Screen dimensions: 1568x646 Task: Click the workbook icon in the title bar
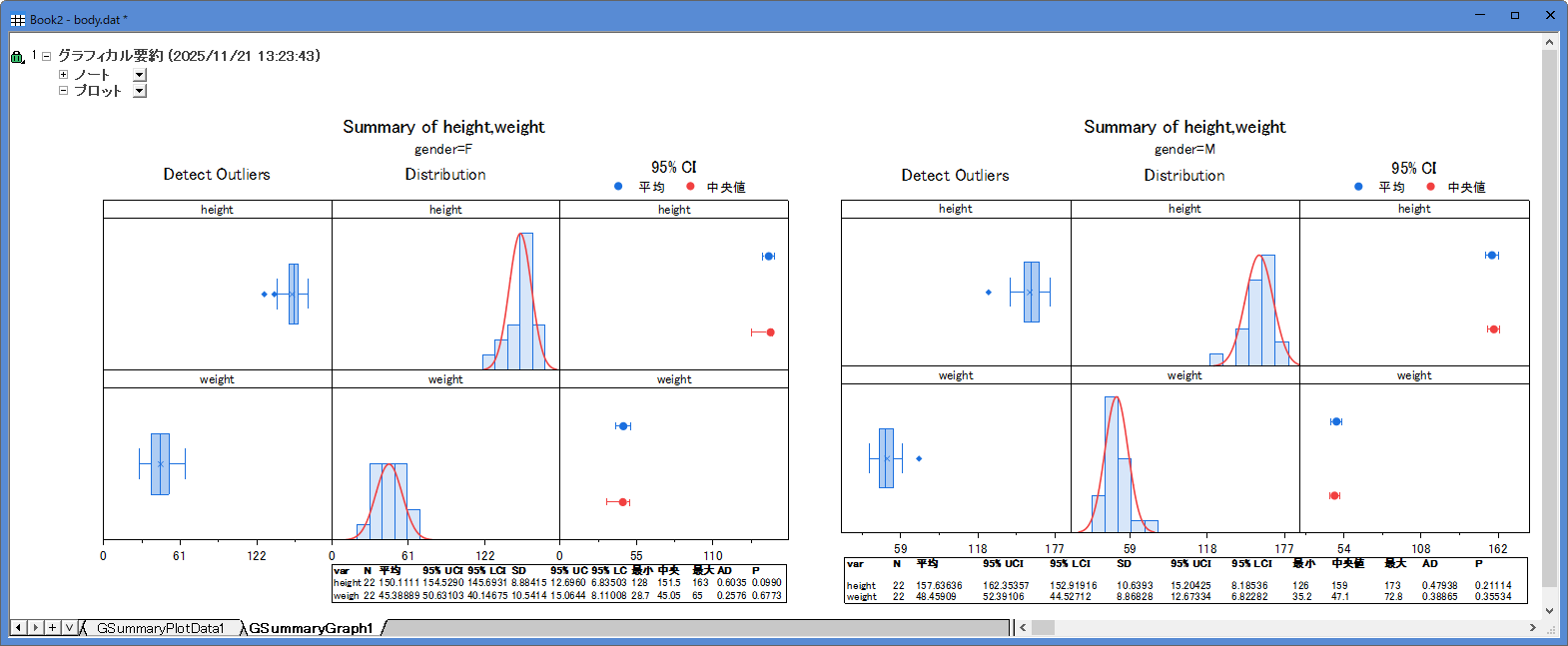(x=17, y=19)
